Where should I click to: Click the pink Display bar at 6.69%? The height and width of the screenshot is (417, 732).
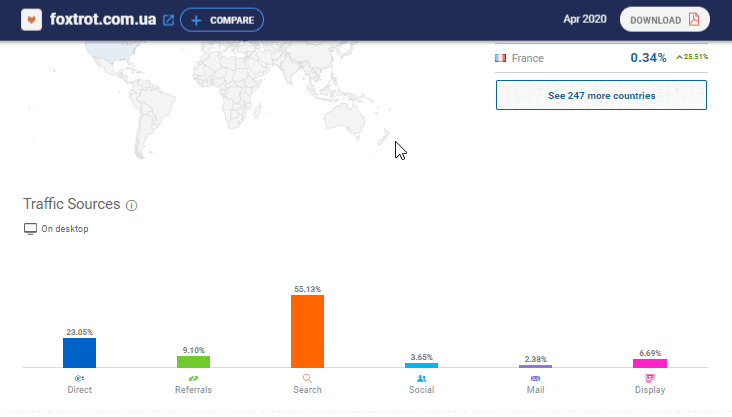[649, 363]
